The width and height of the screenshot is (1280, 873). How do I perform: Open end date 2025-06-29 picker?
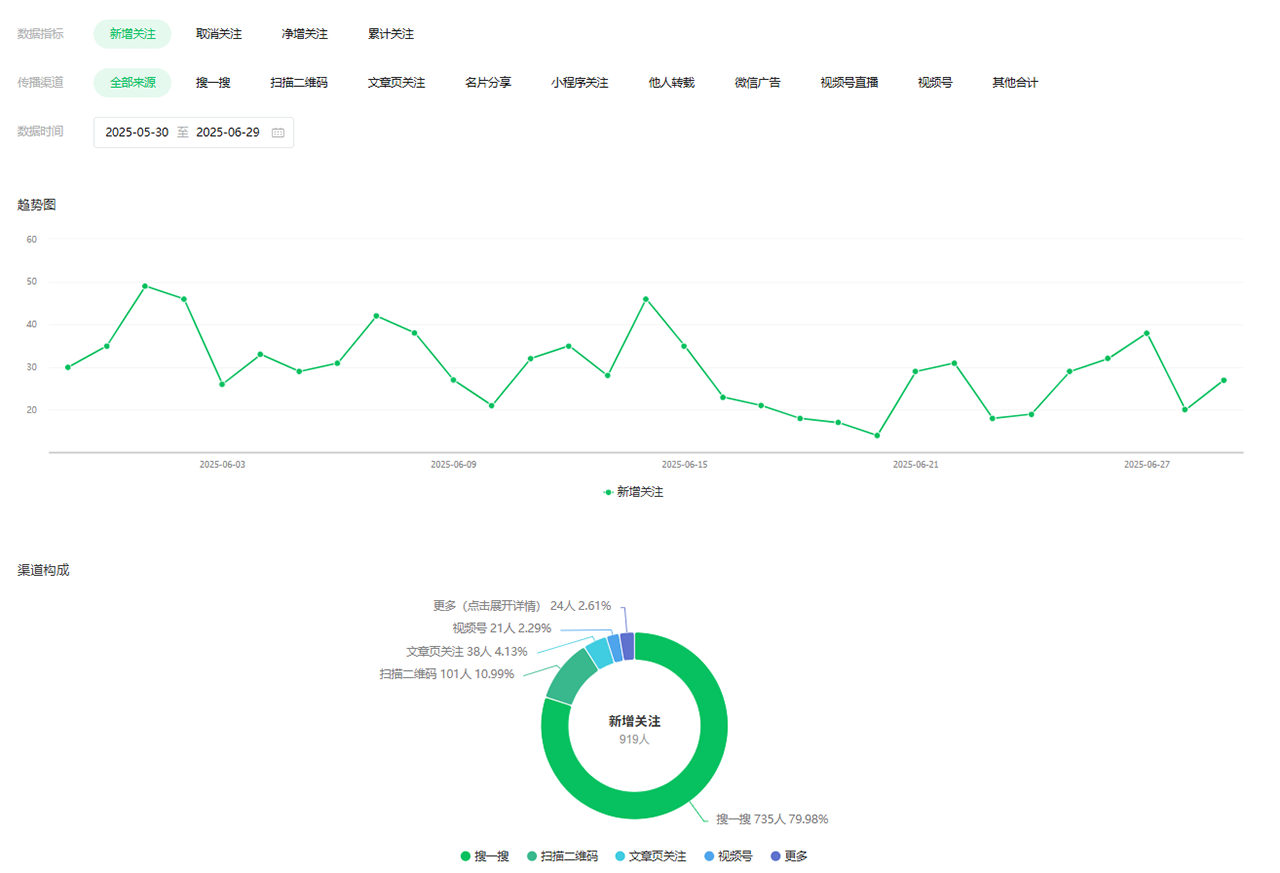pos(228,132)
